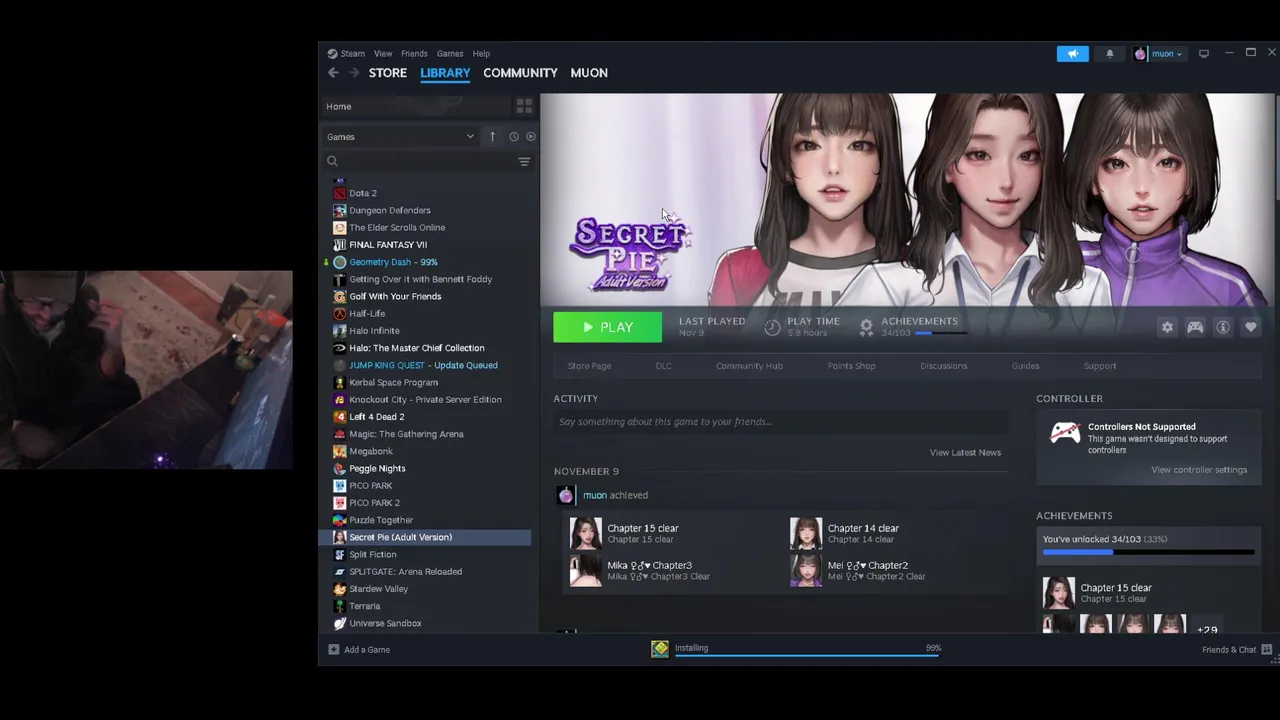Select JUMP KING QUEST in library
This screenshot has height=720, width=1280.
423,365
